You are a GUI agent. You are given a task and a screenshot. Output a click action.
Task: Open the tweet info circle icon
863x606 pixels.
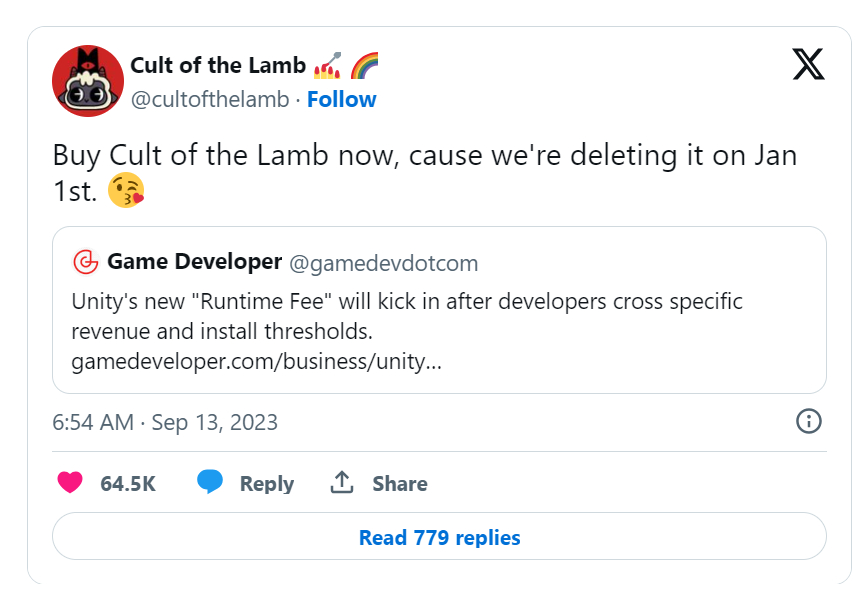pos(808,421)
